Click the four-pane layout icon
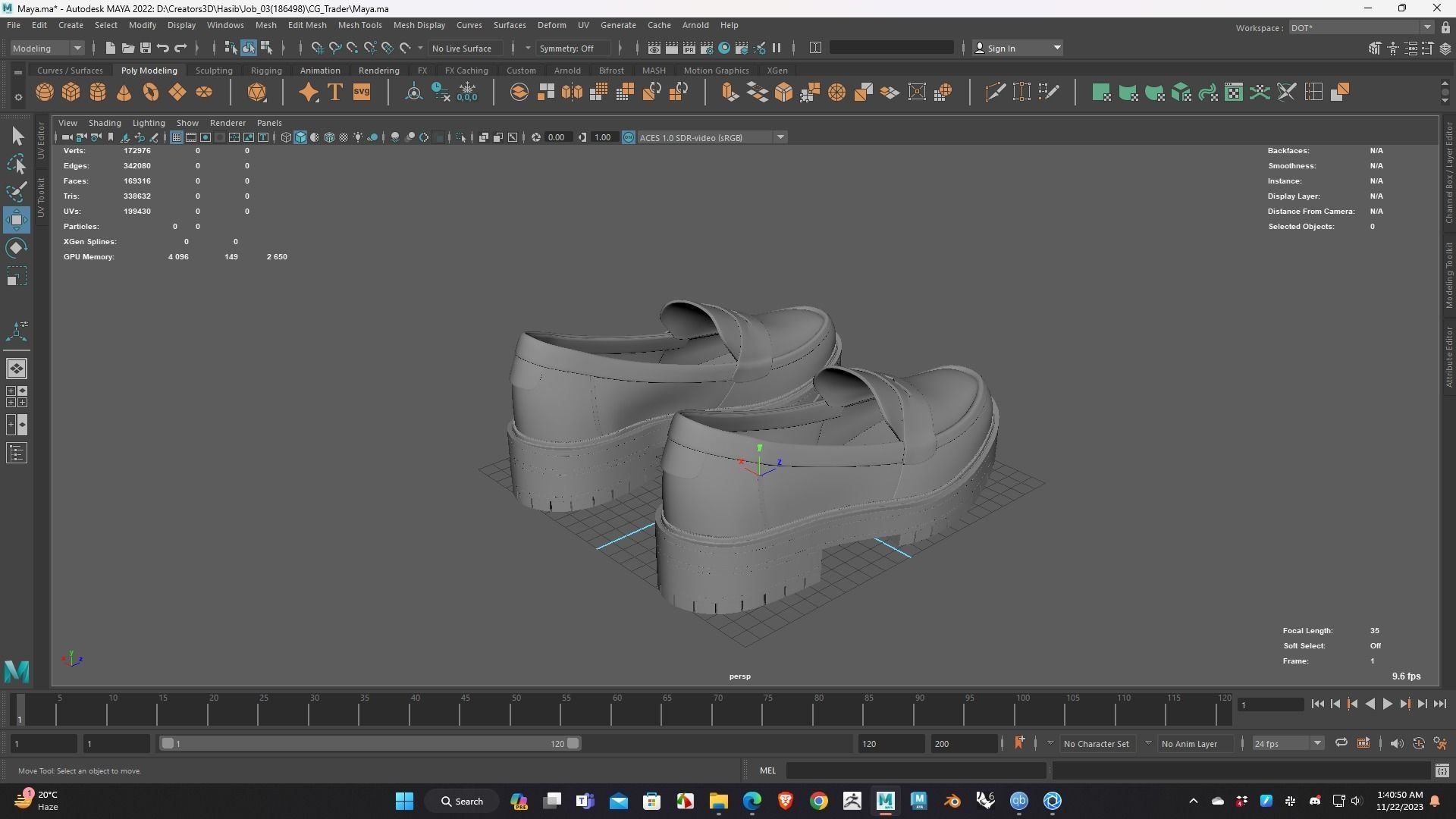1456x819 pixels. [x=17, y=397]
